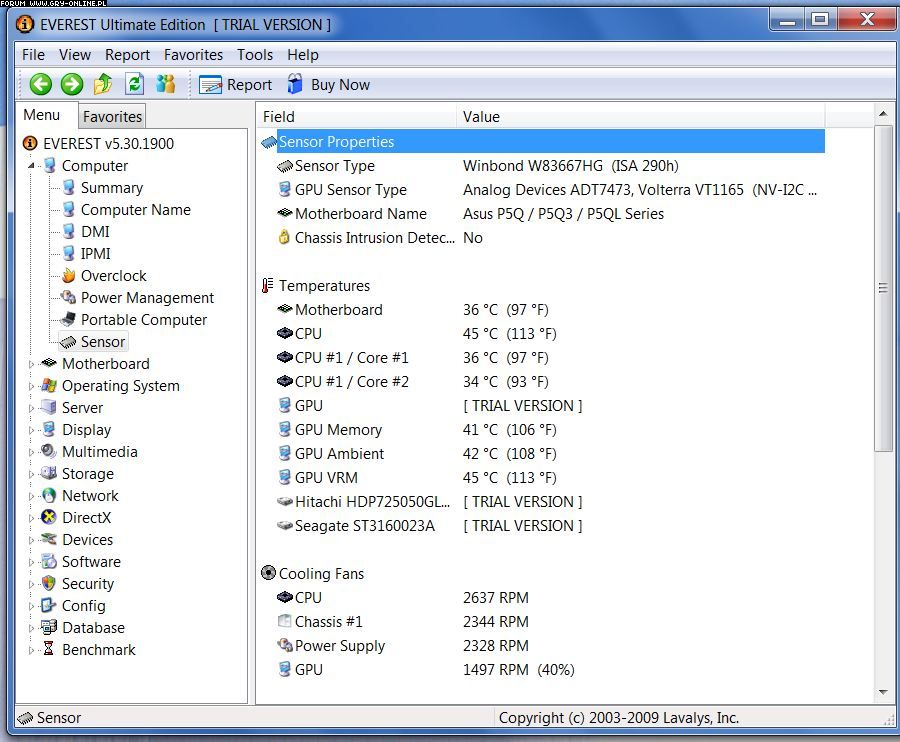Viewport: 900px width, 742px height.
Task: Select the GPU Sensor Type row
Action: coord(542,190)
